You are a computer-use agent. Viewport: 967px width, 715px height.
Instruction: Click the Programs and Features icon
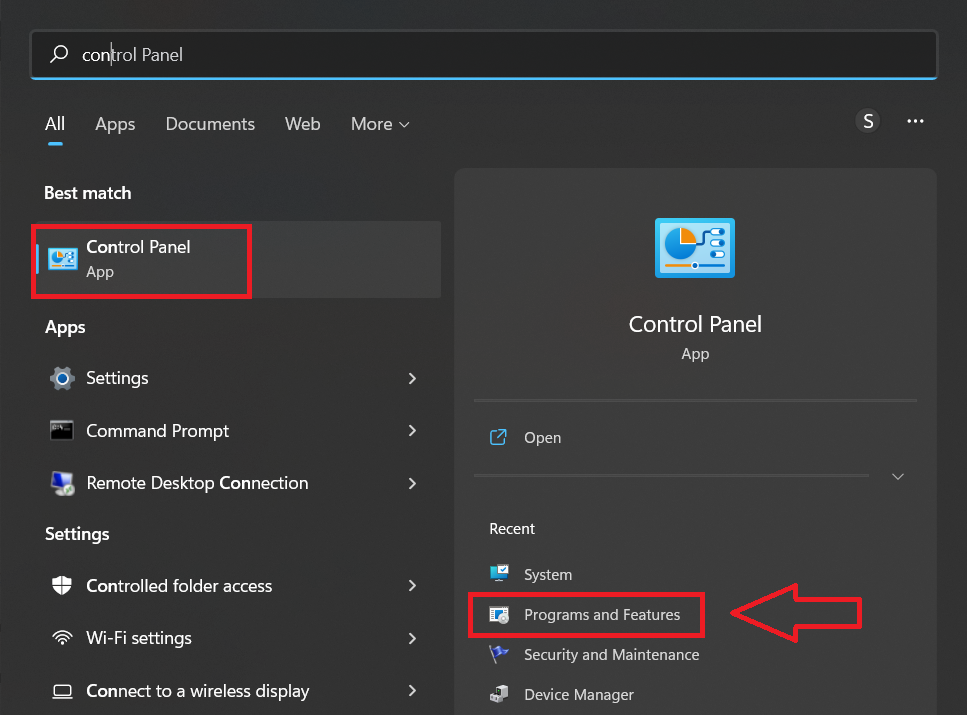click(499, 614)
